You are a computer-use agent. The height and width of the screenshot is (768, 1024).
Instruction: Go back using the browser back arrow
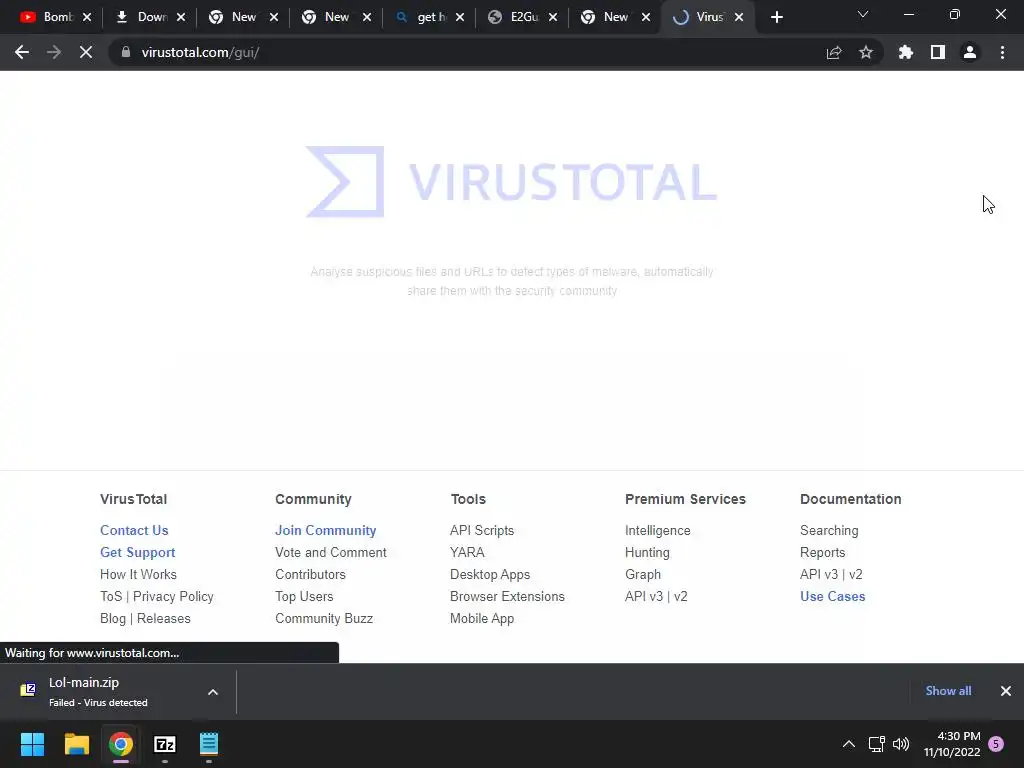pos(22,52)
